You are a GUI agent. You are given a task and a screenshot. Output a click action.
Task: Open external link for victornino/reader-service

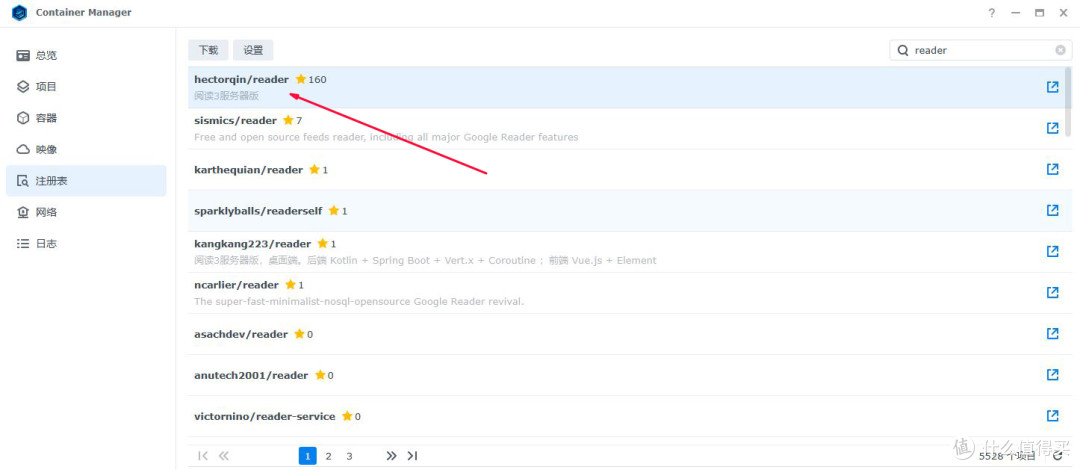coord(1052,416)
